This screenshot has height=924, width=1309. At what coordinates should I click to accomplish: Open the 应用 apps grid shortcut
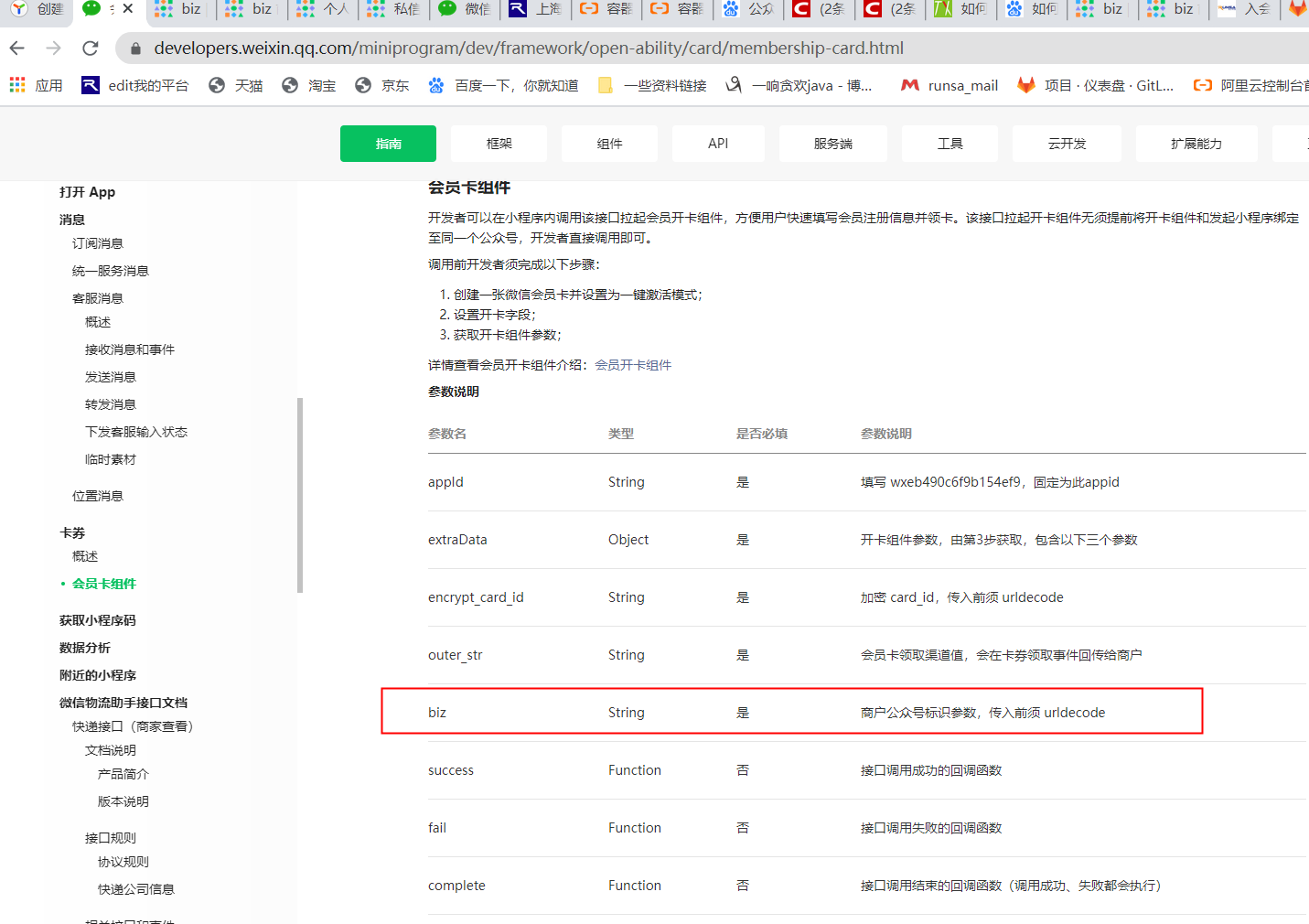pos(37,85)
